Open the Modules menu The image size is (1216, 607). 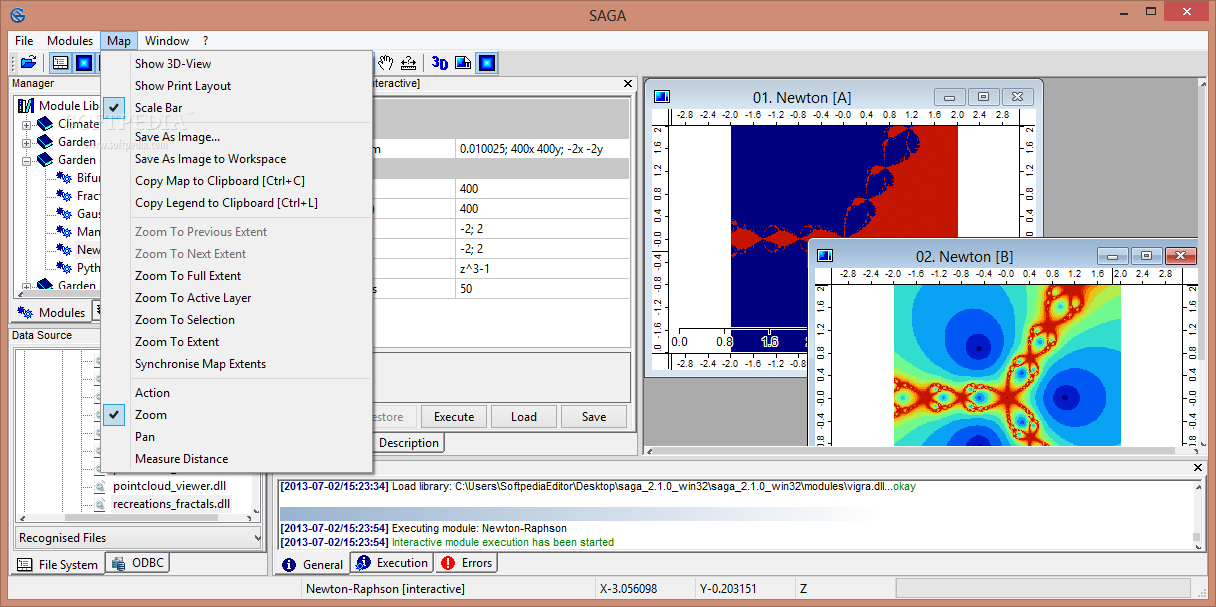click(x=70, y=41)
